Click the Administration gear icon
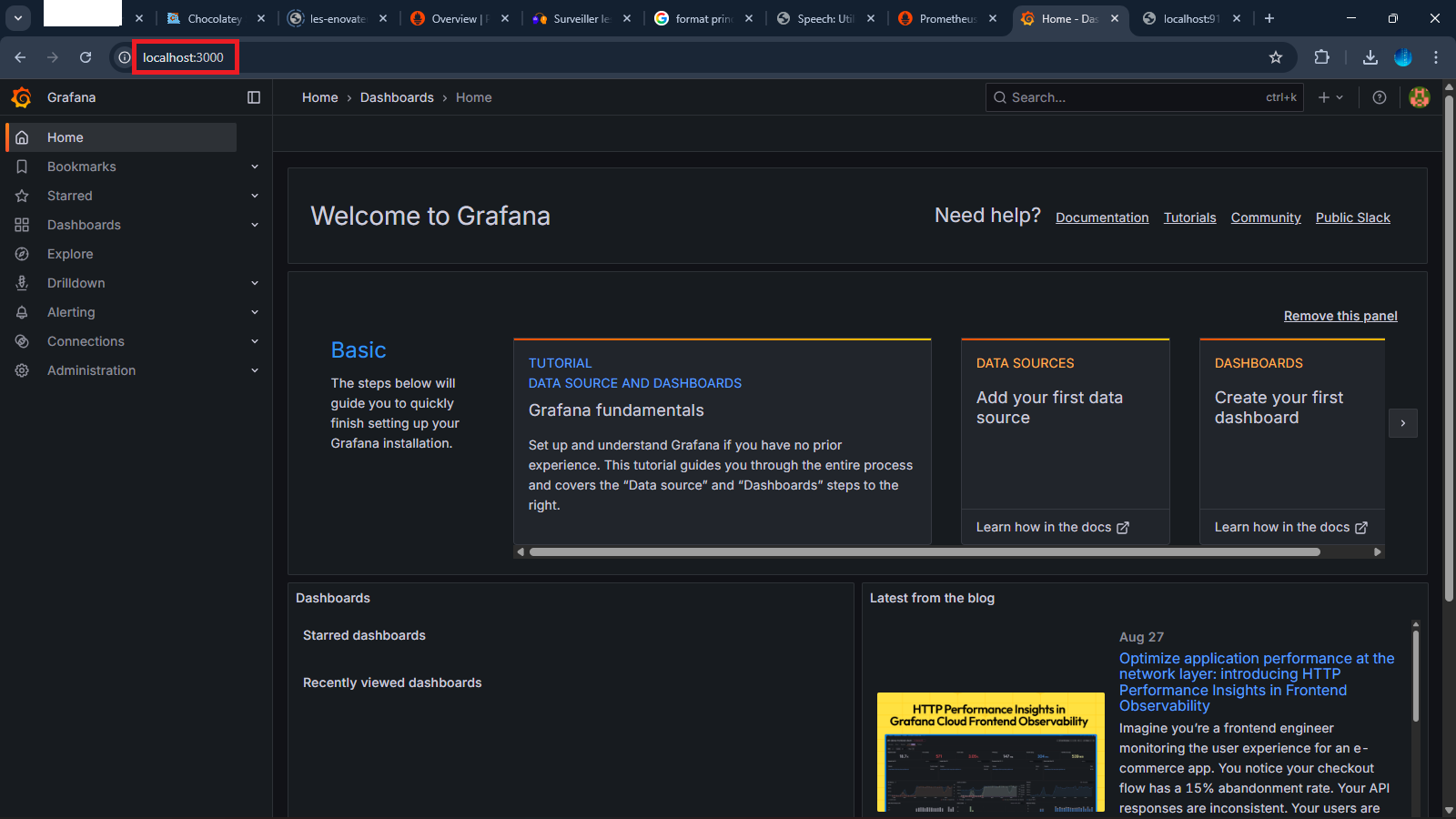 click(22, 370)
